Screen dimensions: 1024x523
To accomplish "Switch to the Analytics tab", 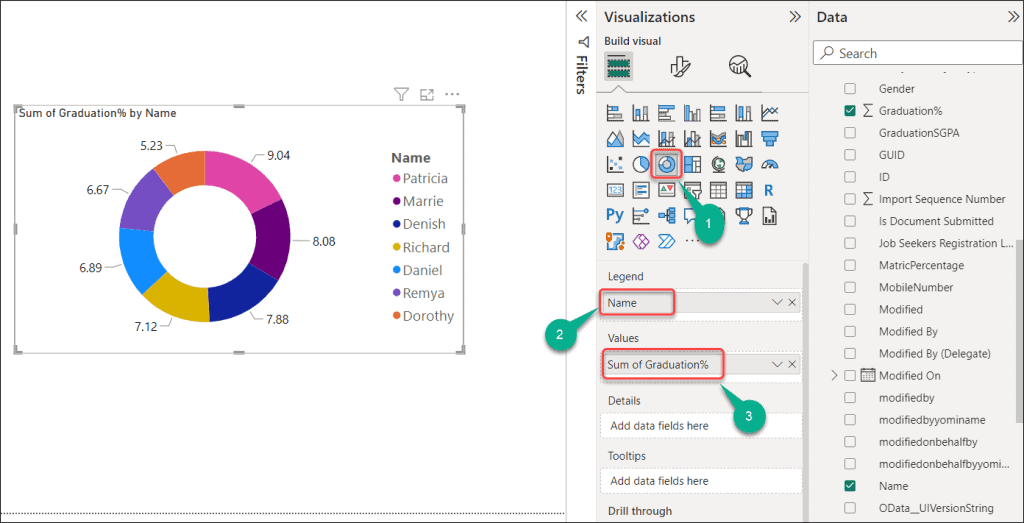I will [x=740, y=66].
